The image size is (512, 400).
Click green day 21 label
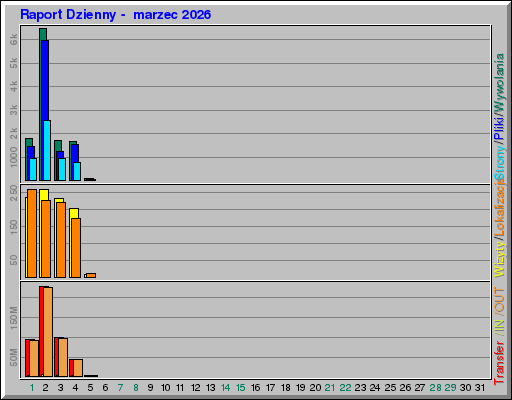click(330, 388)
